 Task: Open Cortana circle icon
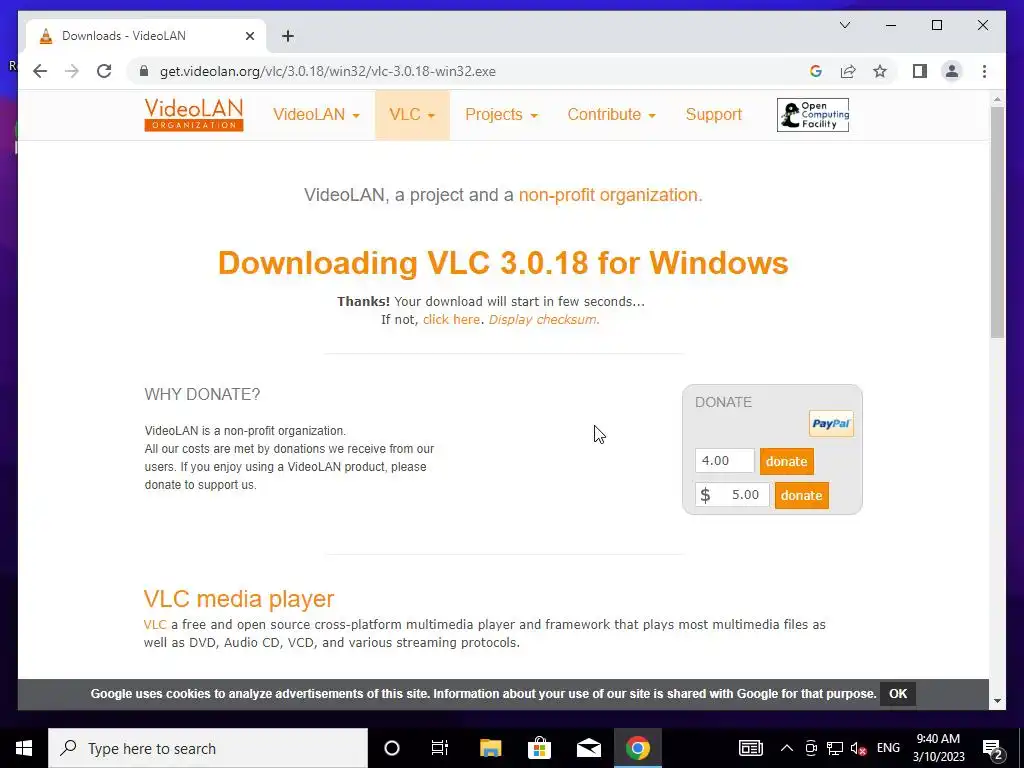coord(392,748)
